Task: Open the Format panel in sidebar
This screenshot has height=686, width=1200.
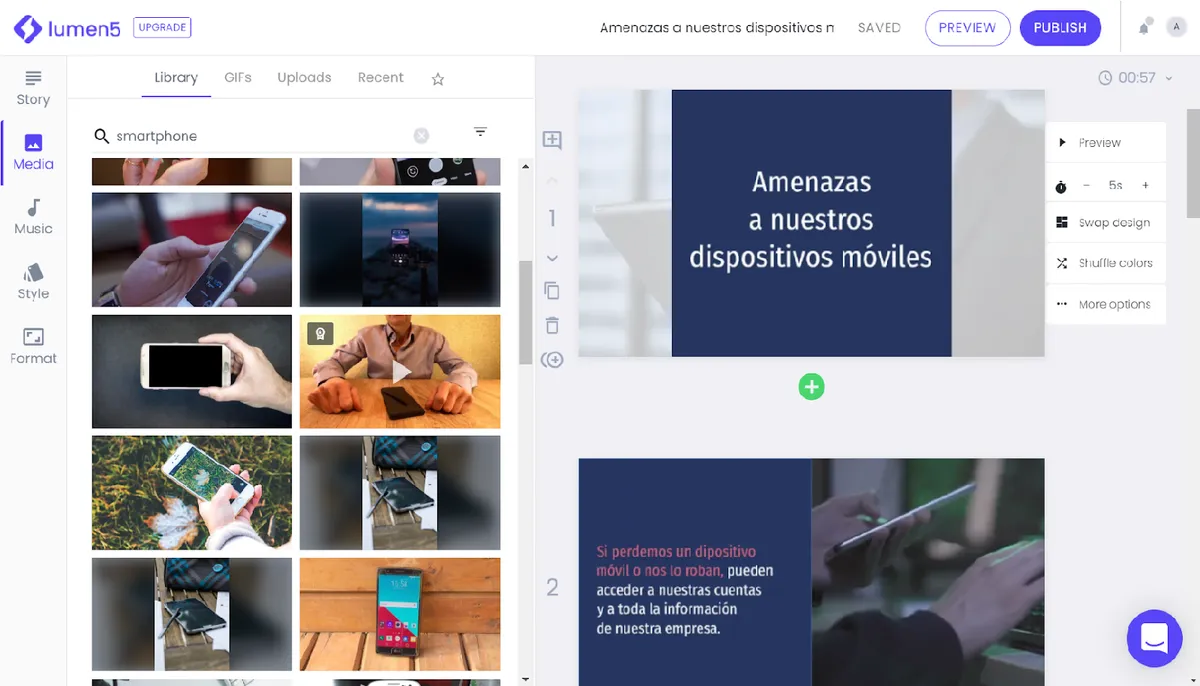Action: pyautogui.click(x=33, y=347)
